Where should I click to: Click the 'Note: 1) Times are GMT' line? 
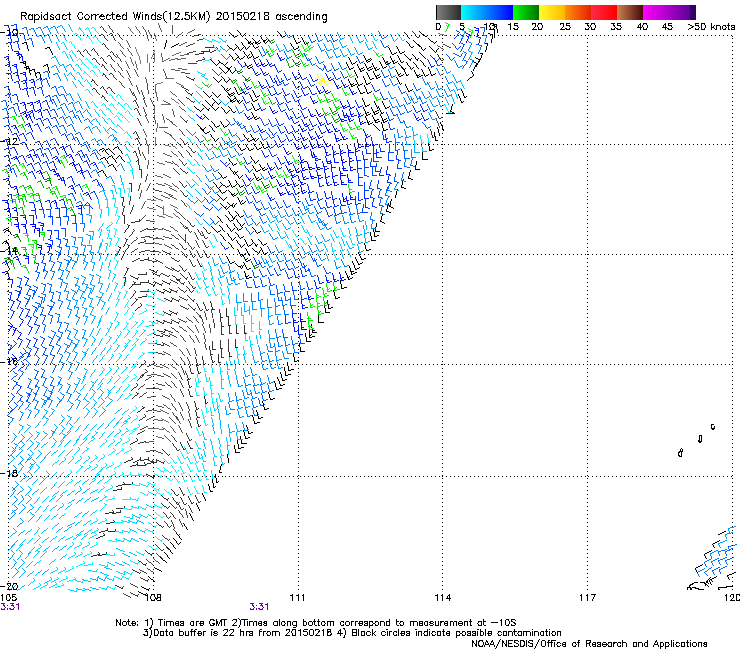coord(316,623)
